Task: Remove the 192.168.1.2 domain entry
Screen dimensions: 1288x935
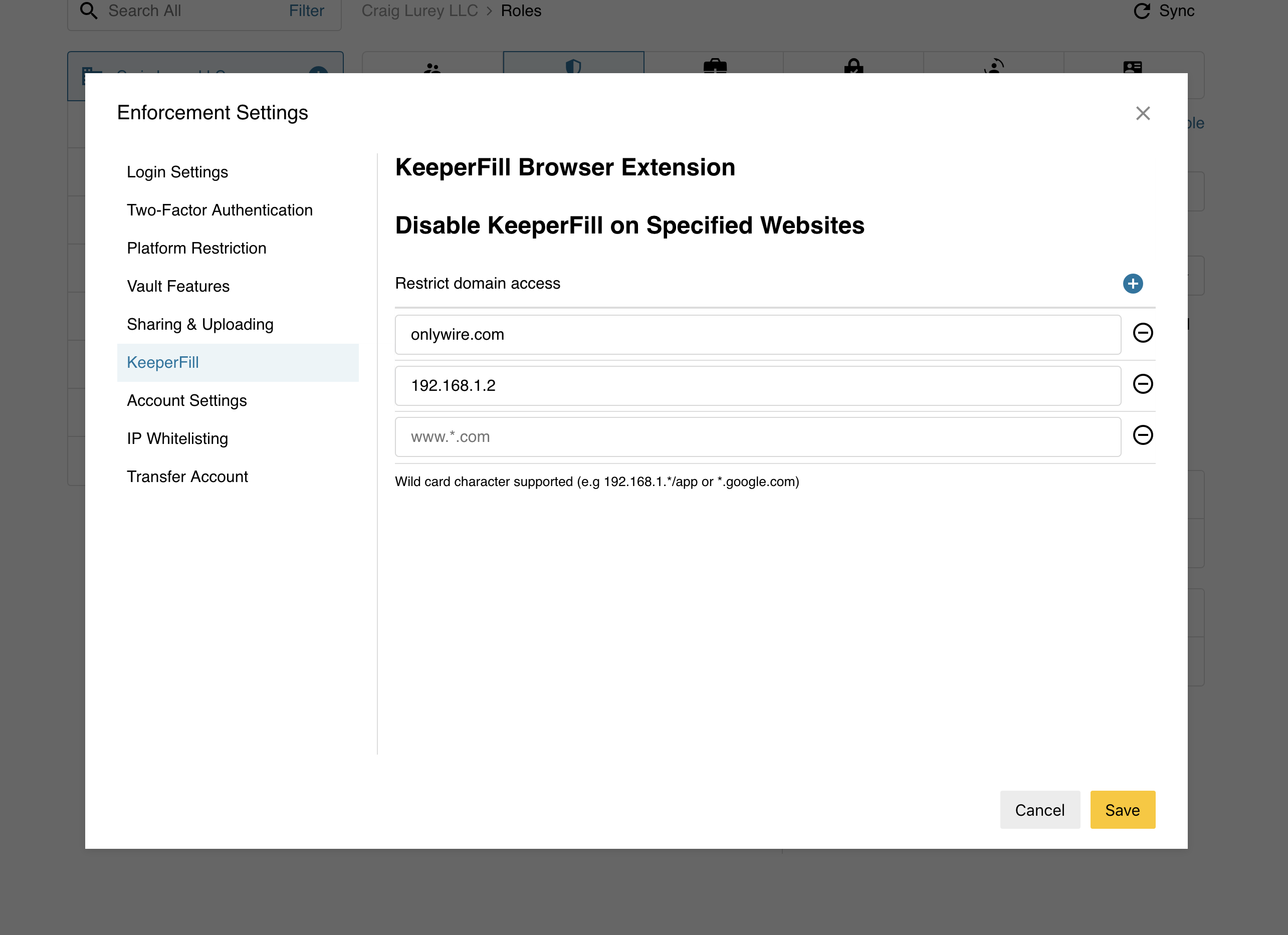Action: [x=1143, y=384]
